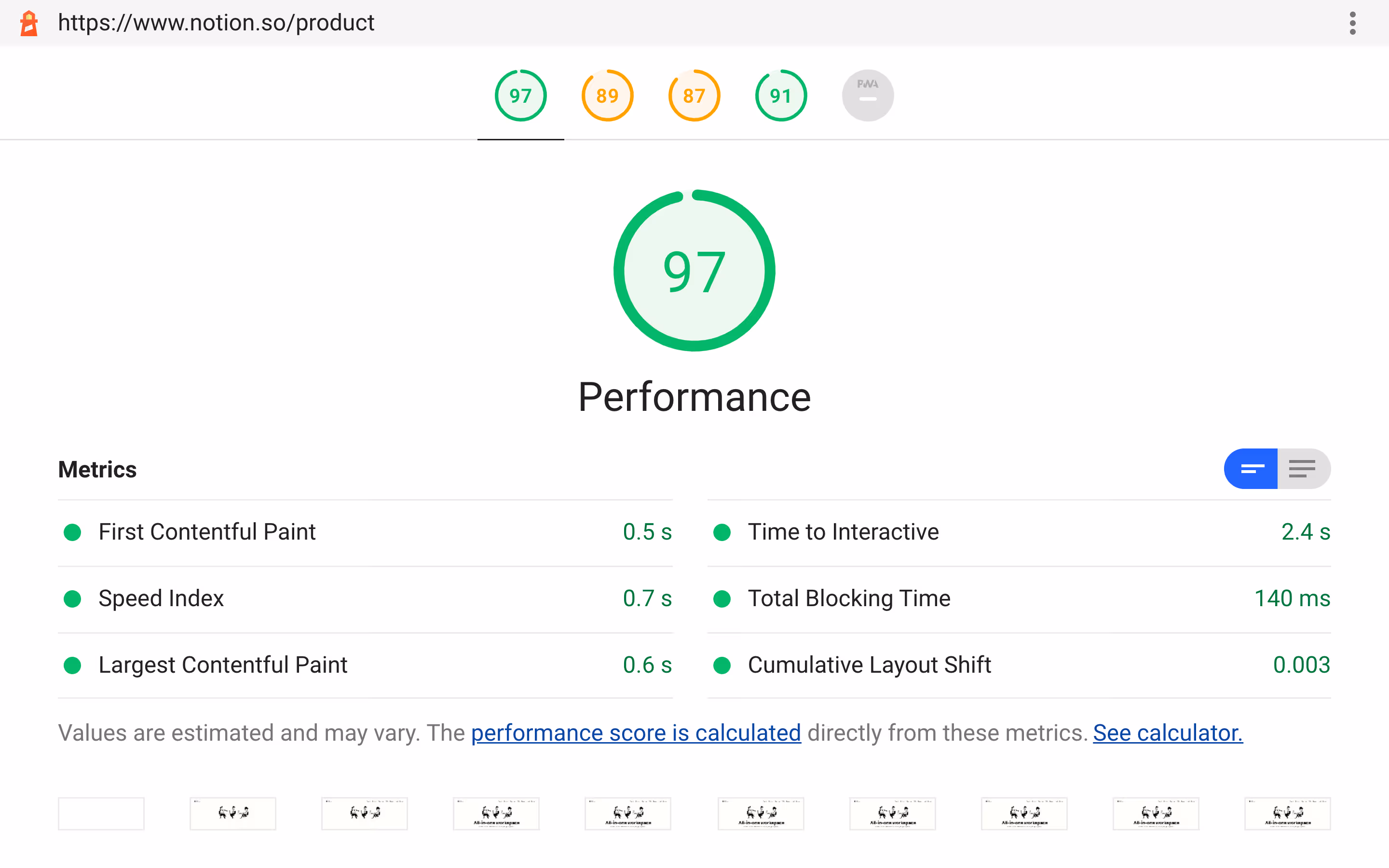Switch metrics to expanded list view
The height and width of the screenshot is (868, 1389).
(x=1302, y=468)
